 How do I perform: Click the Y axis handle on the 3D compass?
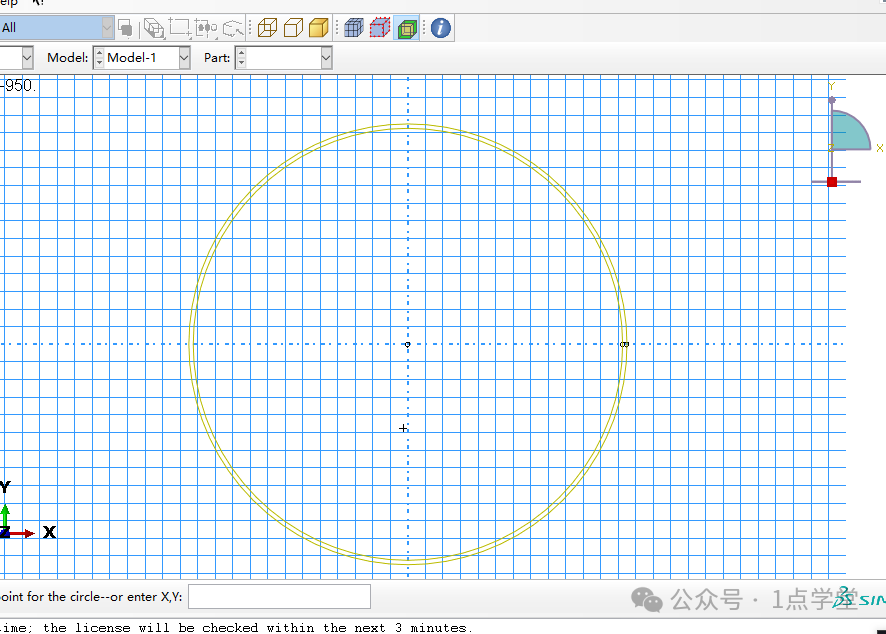(x=832, y=100)
